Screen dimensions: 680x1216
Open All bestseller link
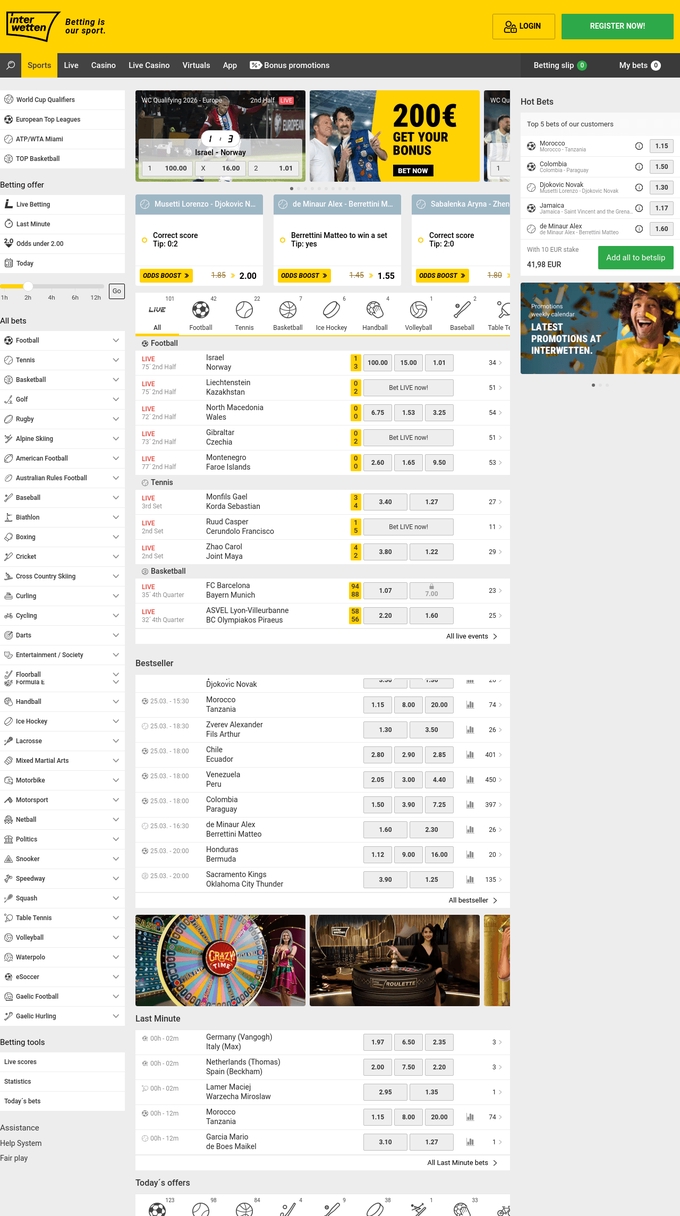click(x=472, y=900)
